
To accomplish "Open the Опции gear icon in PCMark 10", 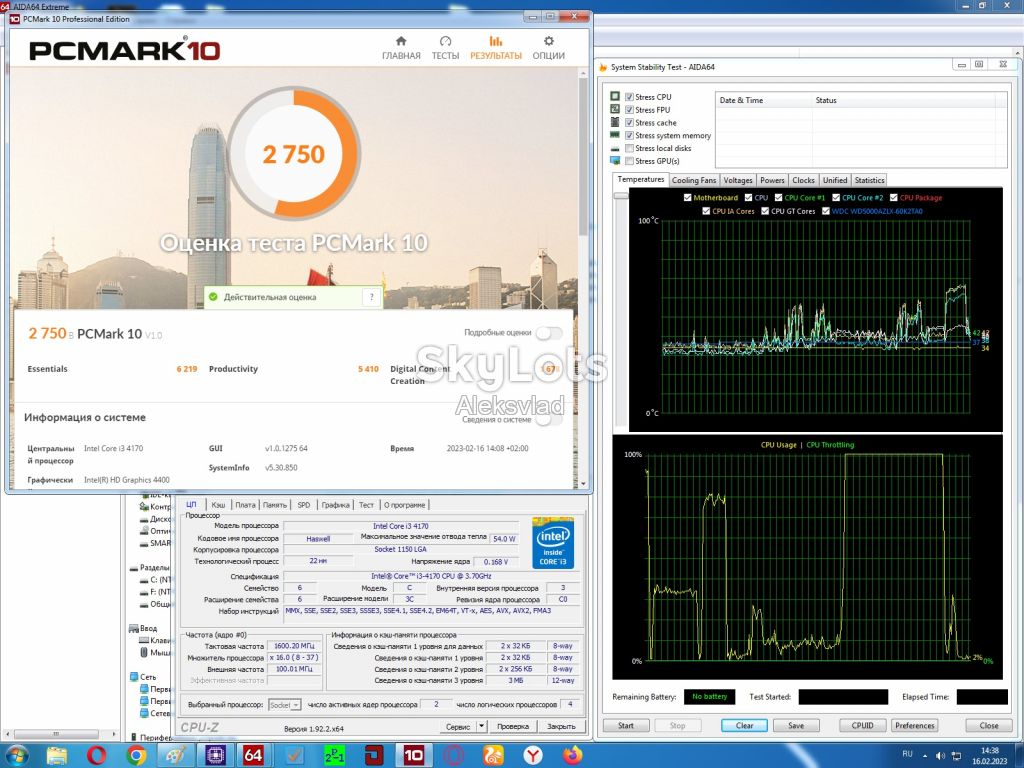I will pos(549,41).
